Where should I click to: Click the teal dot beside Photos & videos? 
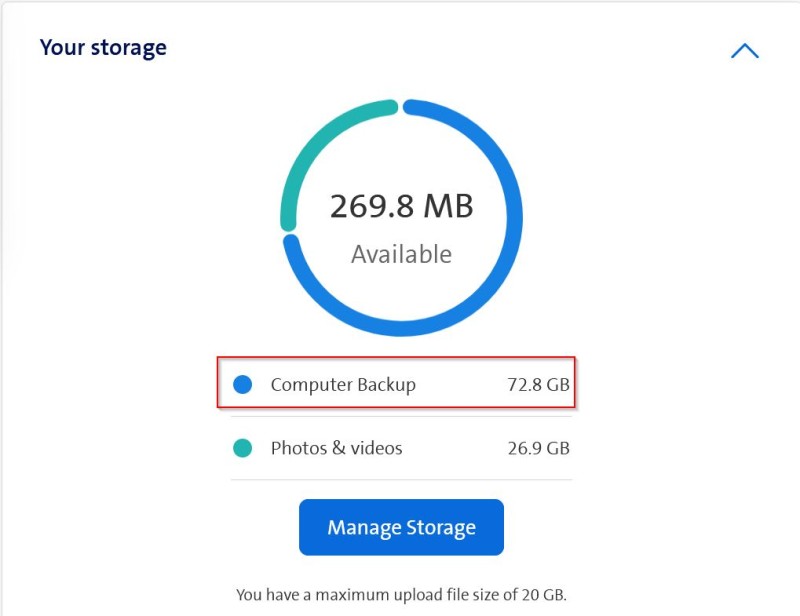[242, 448]
